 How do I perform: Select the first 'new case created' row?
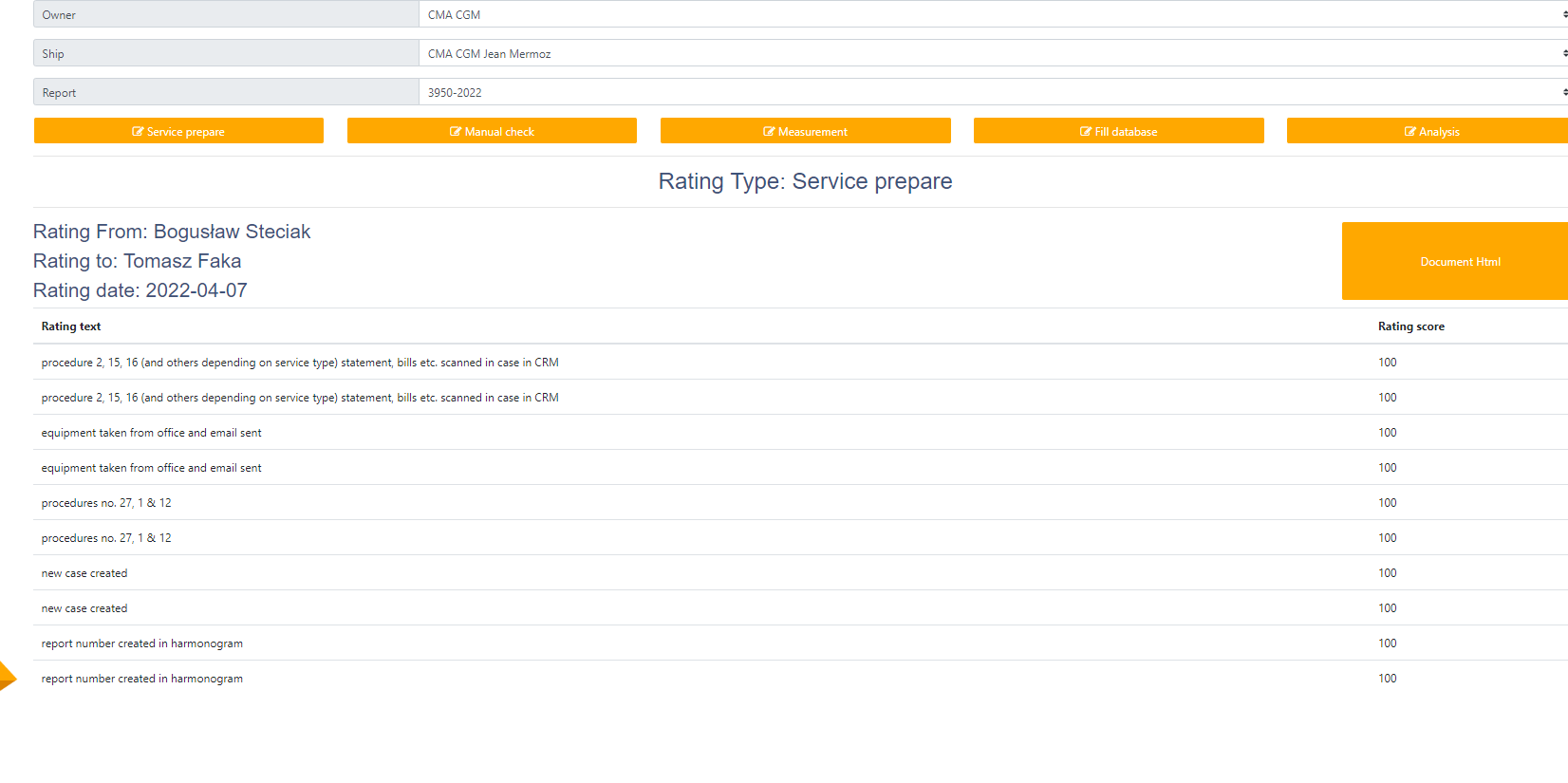pos(84,573)
